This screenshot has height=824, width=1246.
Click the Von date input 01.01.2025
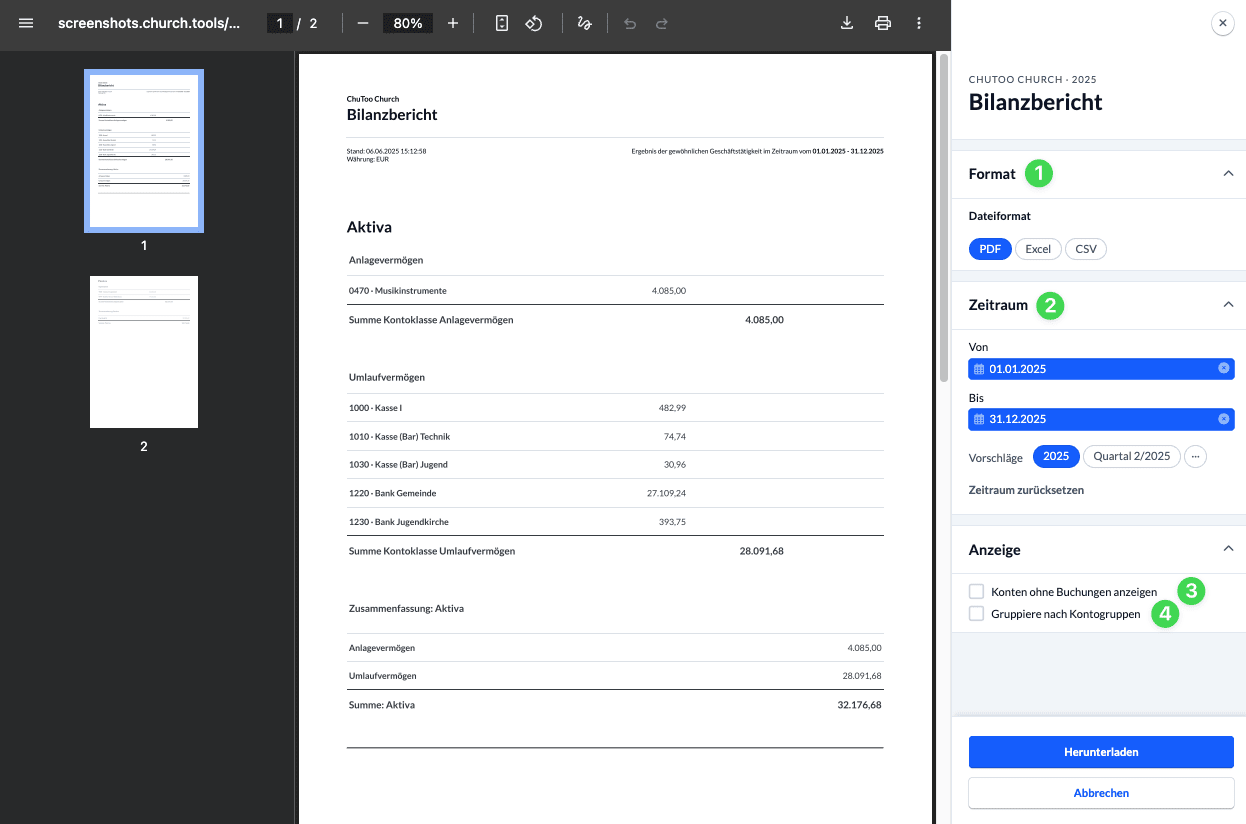(x=1101, y=369)
